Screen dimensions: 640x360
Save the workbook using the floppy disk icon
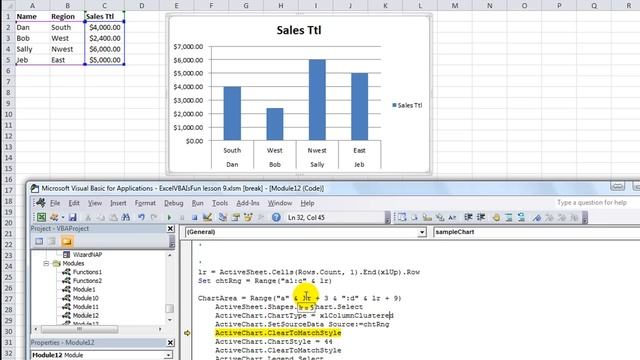(73, 218)
